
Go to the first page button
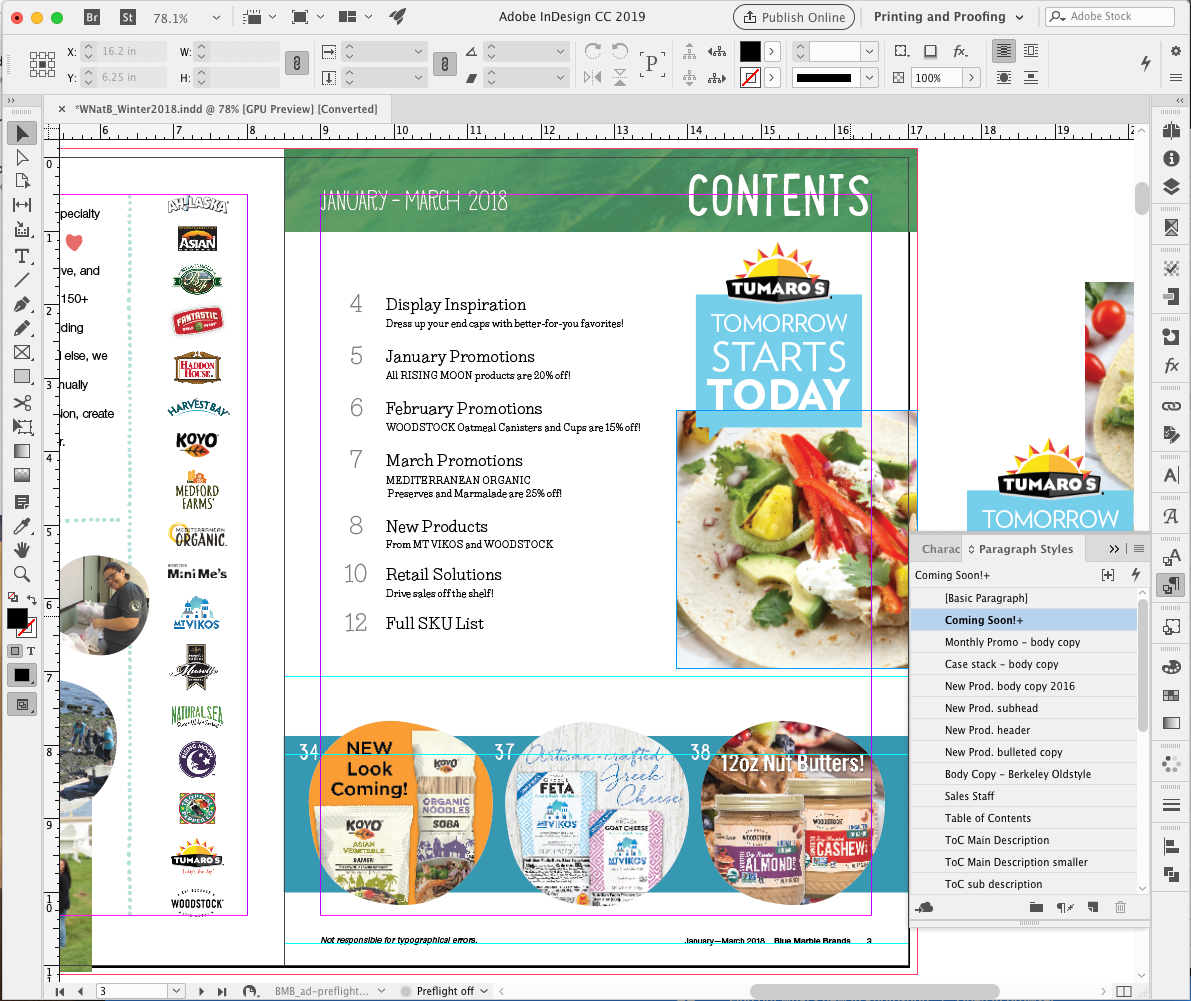point(59,991)
